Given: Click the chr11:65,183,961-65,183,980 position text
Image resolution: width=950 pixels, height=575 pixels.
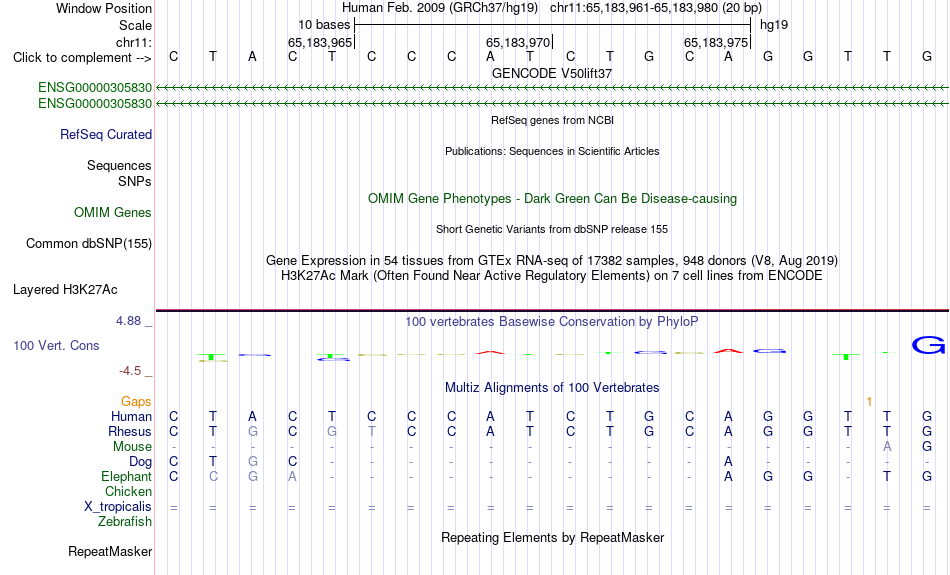Looking at the screenshot, I should pyautogui.click(x=656, y=8).
